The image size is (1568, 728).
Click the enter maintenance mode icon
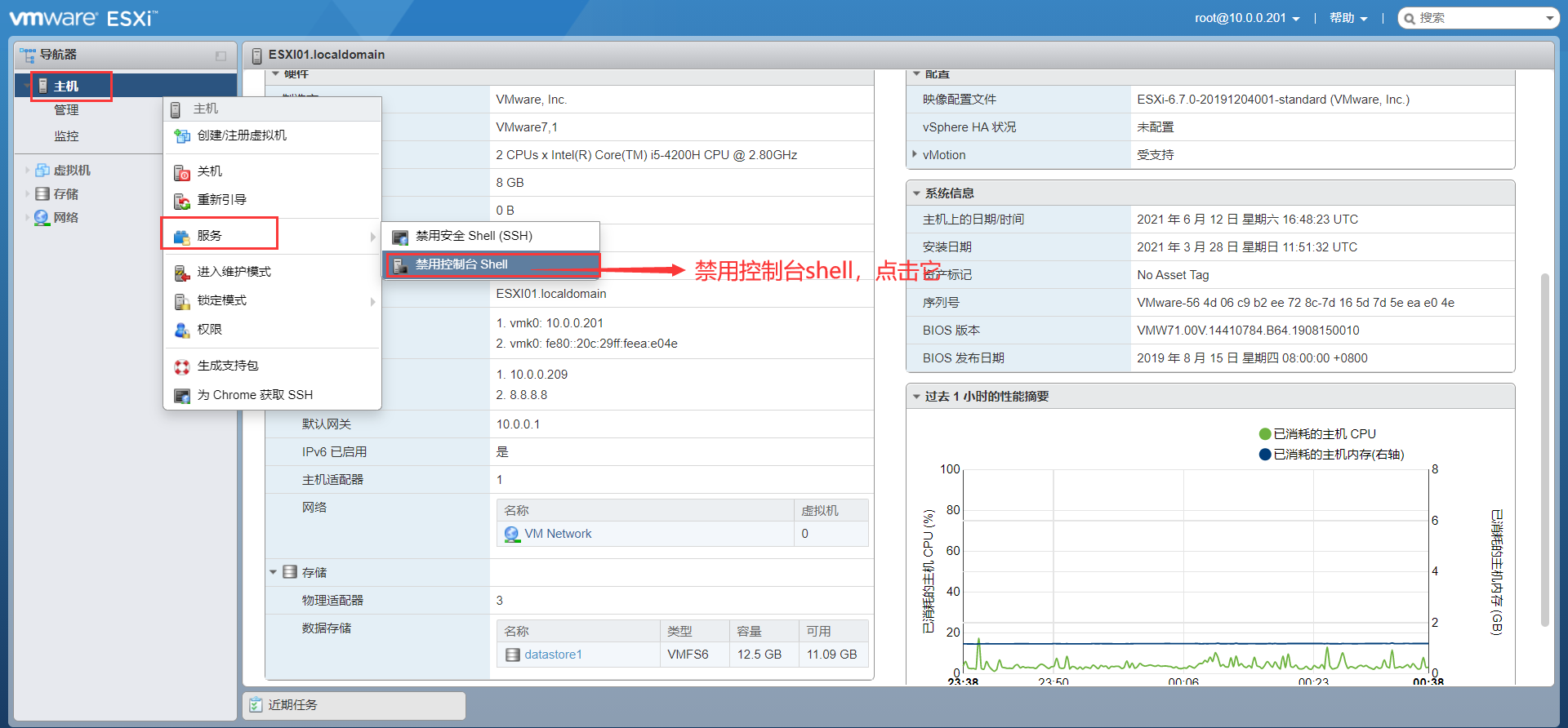click(x=182, y=273)
